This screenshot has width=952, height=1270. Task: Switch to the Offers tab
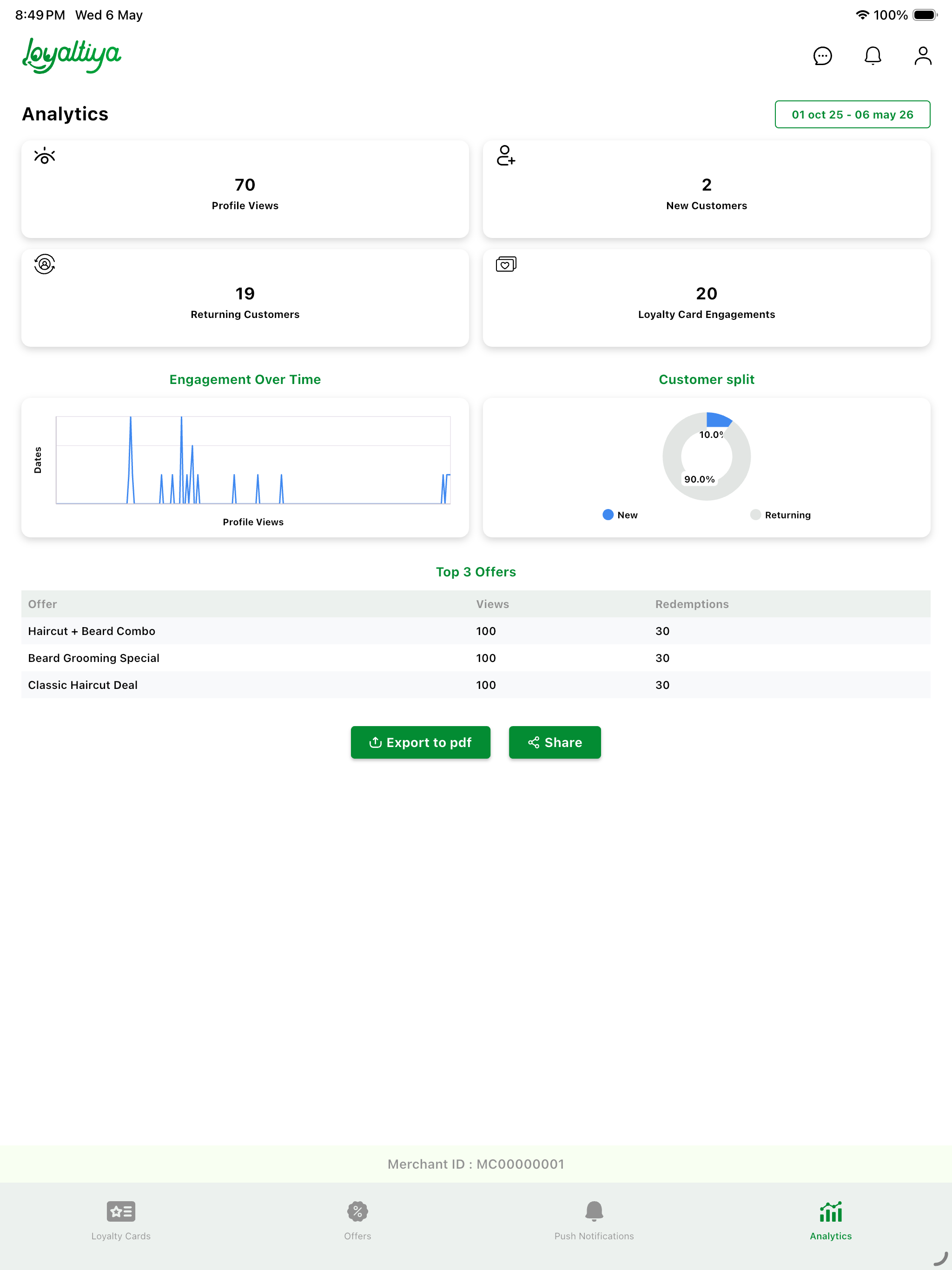357,1221
